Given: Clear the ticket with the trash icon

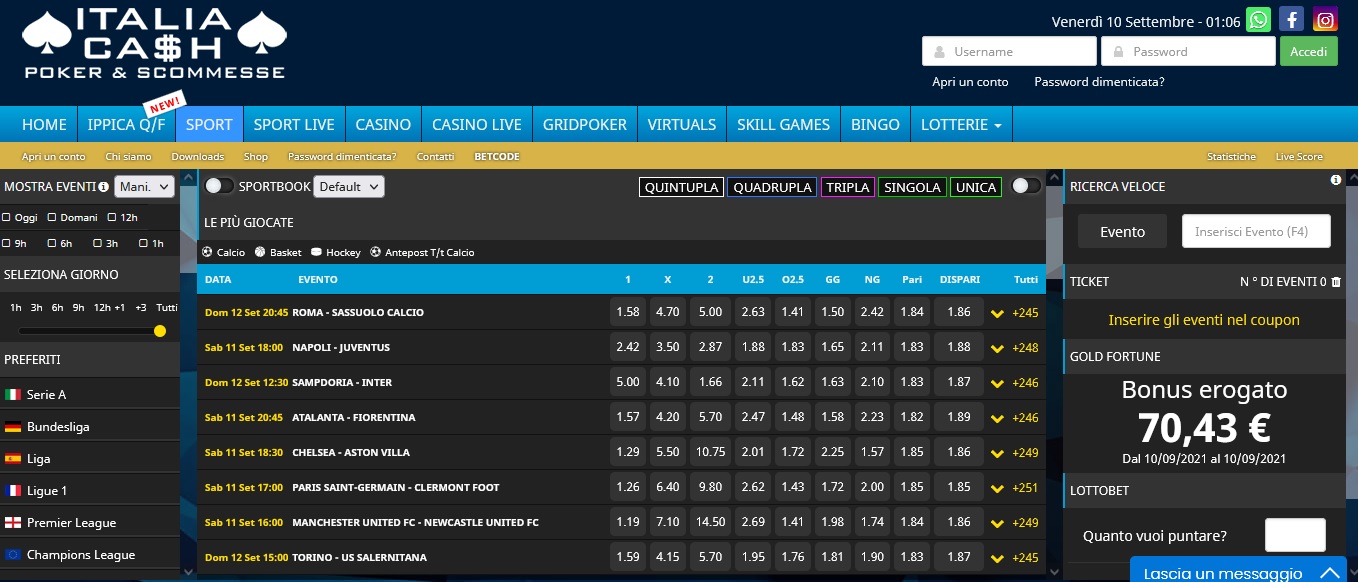Looking at the screenshot, I should (x=1336, y=282).
